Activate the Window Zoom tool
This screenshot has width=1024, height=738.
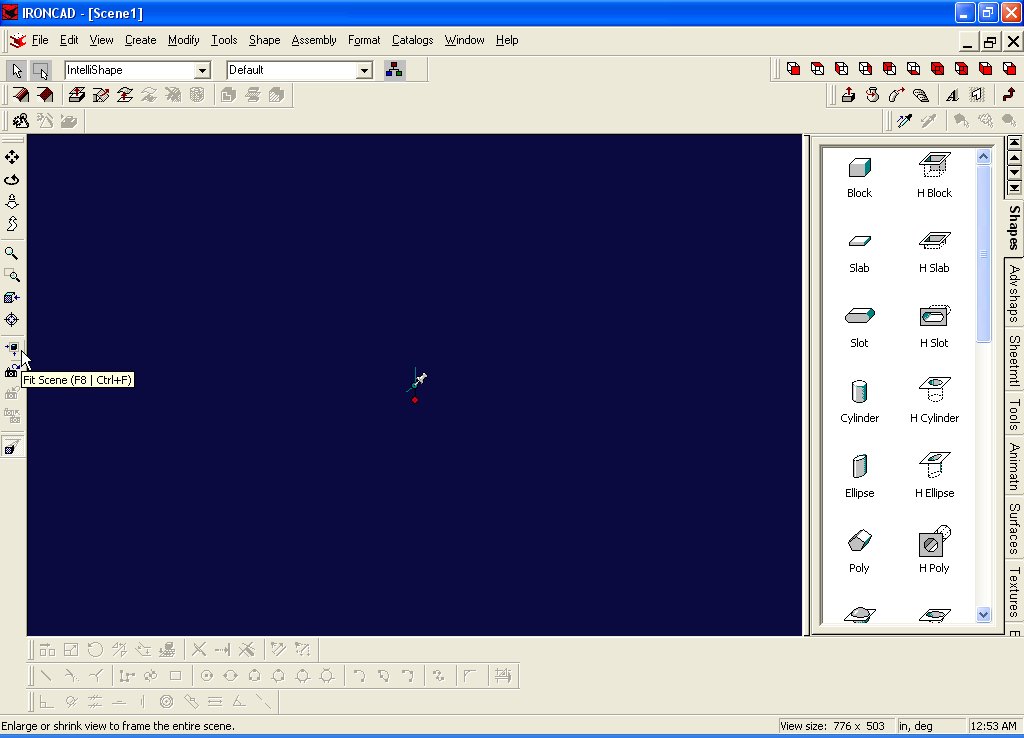12,275
